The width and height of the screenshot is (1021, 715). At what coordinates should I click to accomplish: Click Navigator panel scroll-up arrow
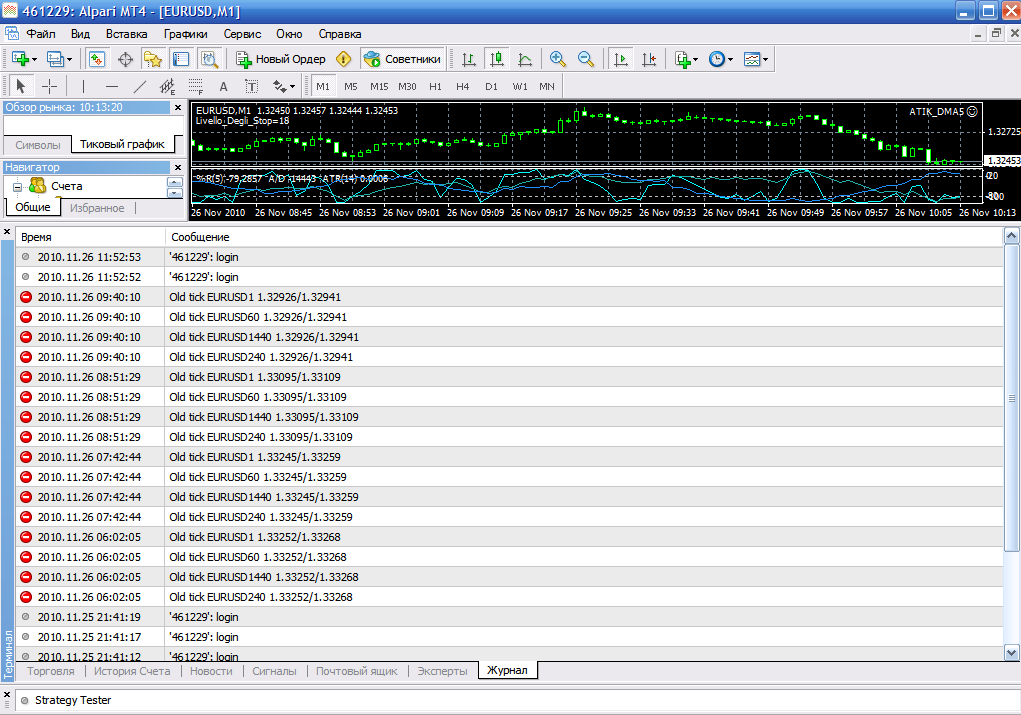point(175,182)
